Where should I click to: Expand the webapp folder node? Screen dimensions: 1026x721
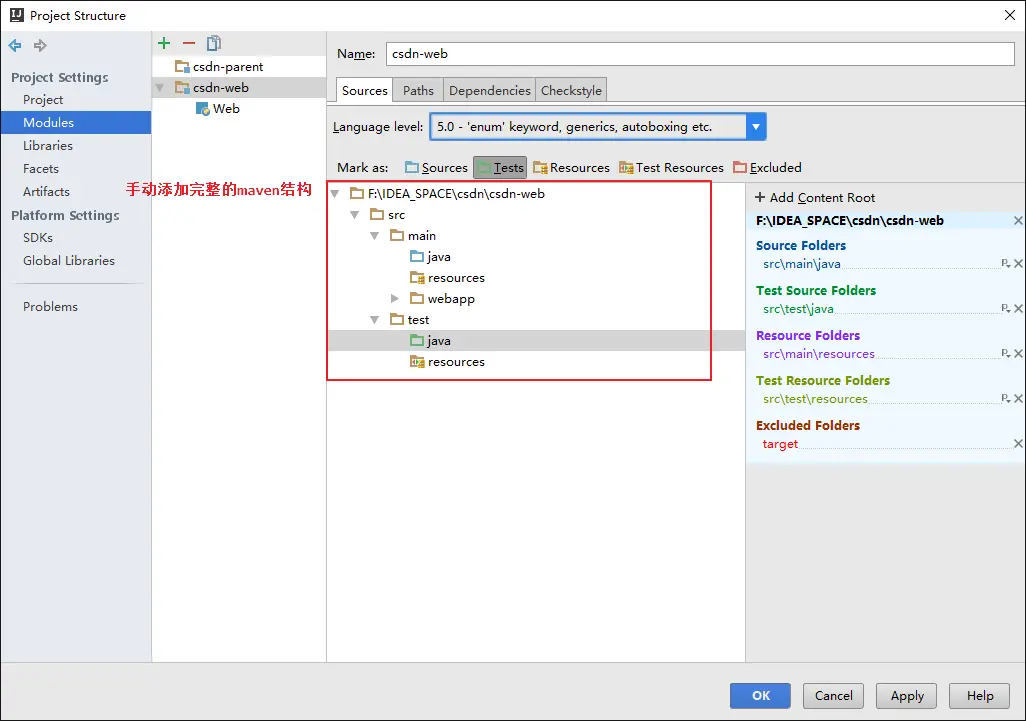point(395,298)
